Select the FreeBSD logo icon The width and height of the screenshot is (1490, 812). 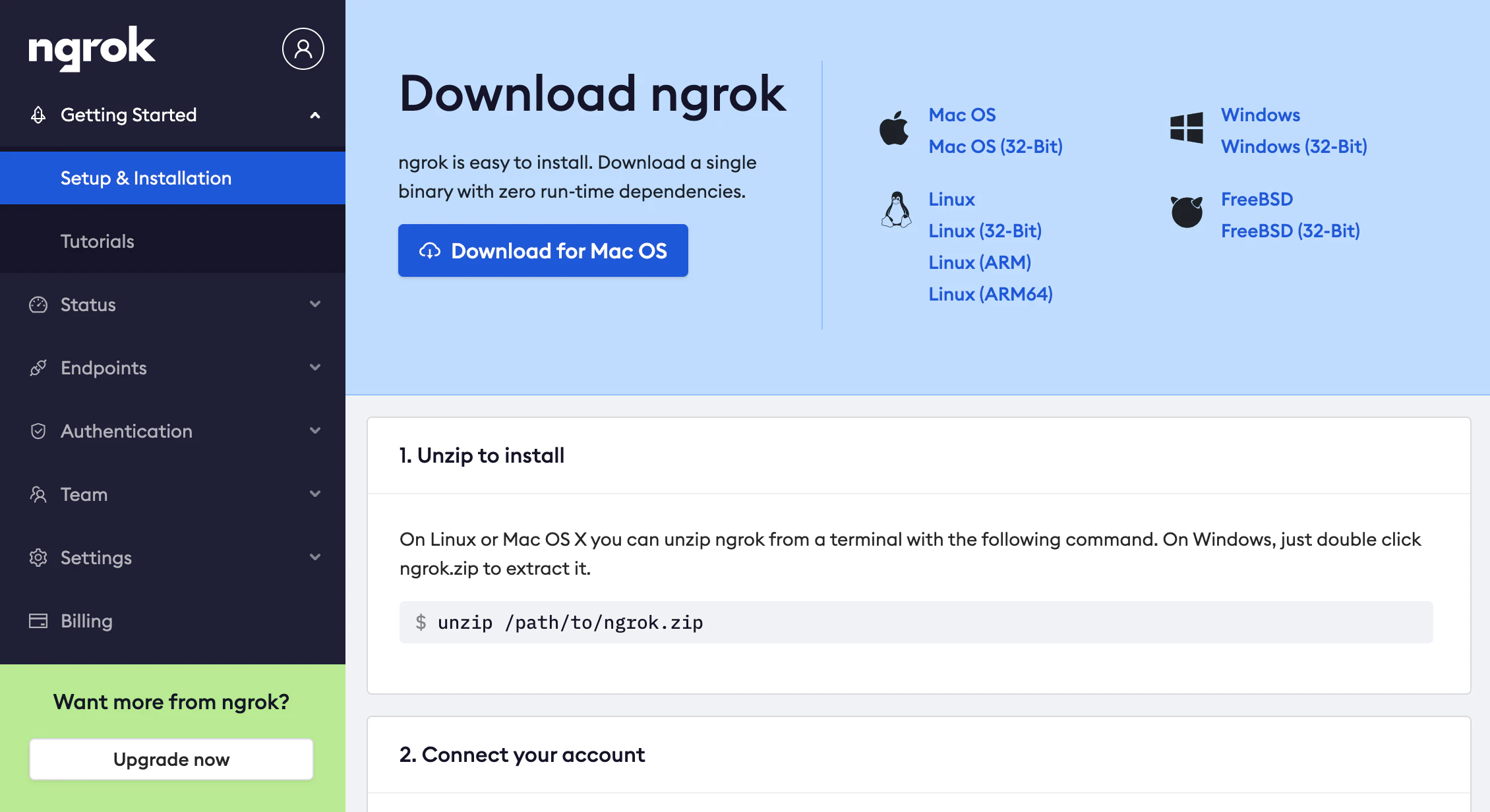tap(1187, 213)
